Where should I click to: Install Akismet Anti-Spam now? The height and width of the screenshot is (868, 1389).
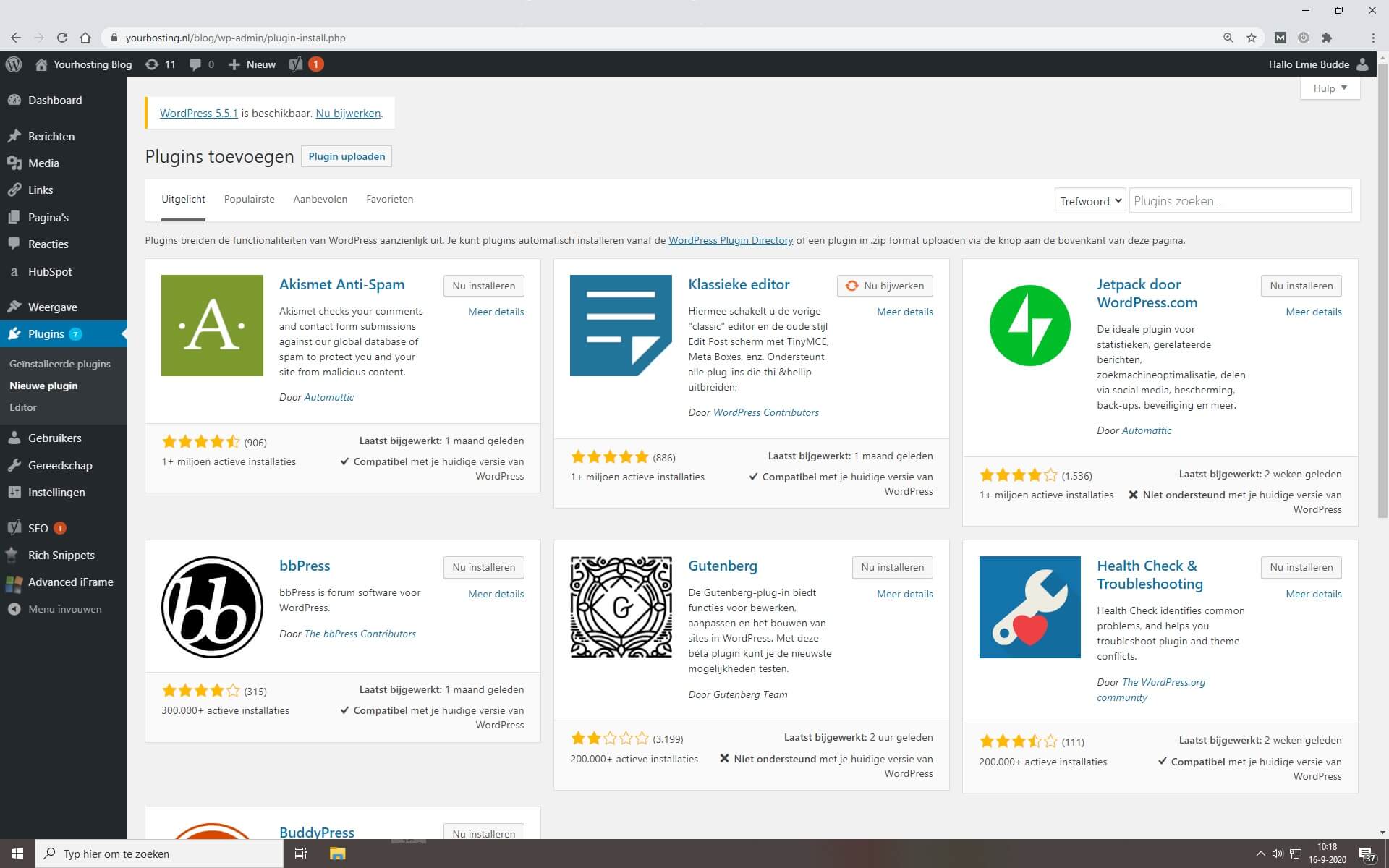pos(483,286)
